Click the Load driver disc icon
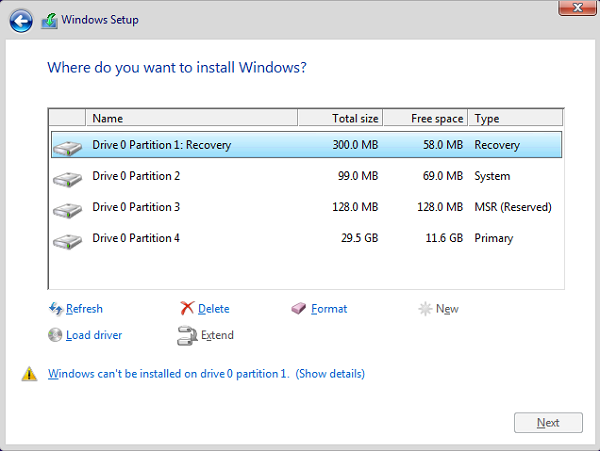Viewport: 600px width, 451px height. pos(55,335)
